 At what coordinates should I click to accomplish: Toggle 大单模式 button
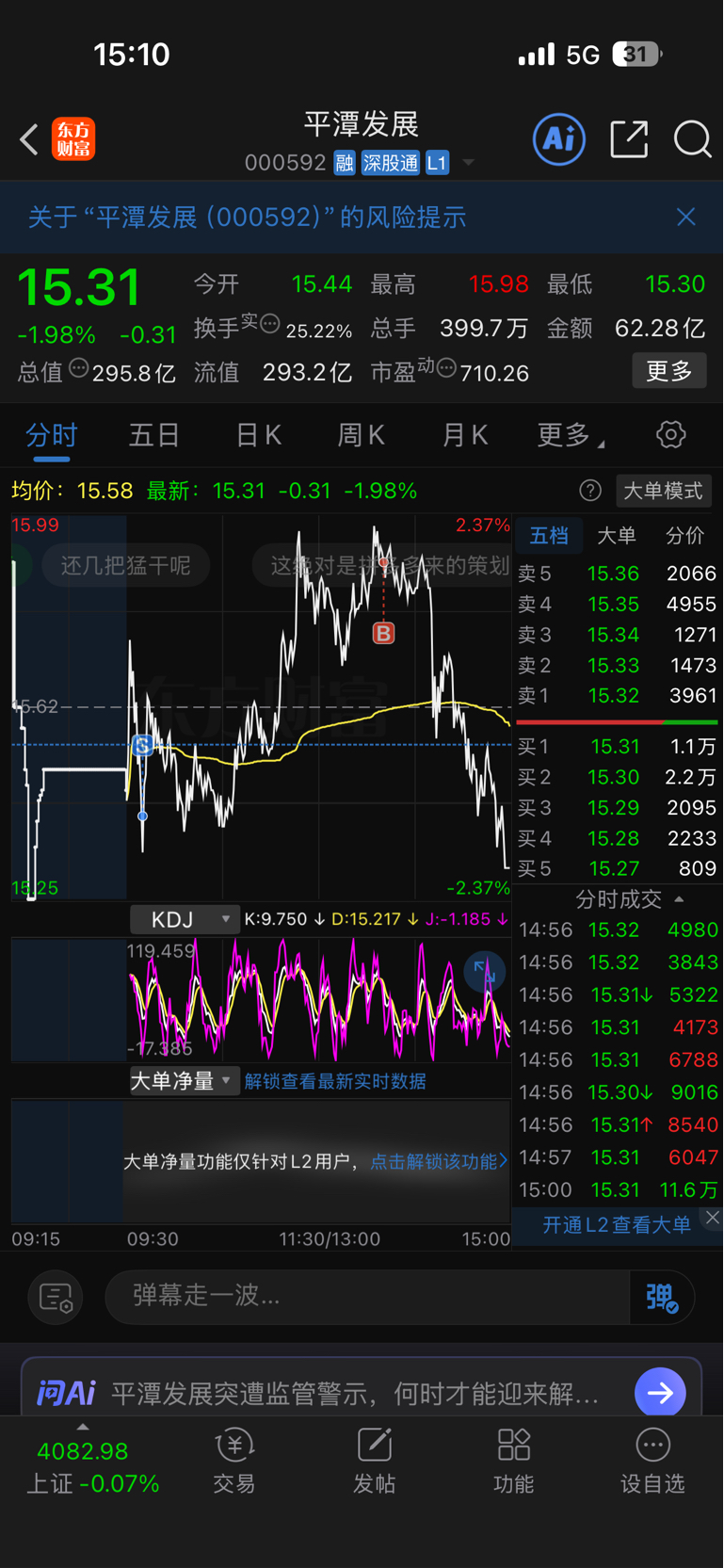click(x=664, y=491)
